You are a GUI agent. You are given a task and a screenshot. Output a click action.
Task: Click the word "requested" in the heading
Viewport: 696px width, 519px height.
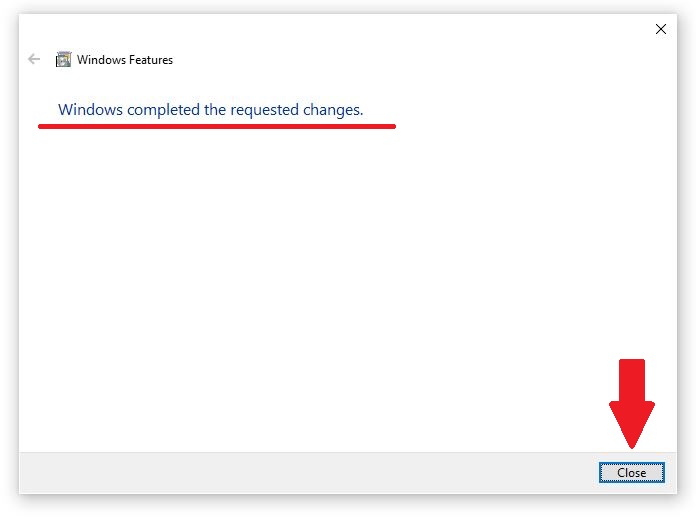(x=265, y=110)
